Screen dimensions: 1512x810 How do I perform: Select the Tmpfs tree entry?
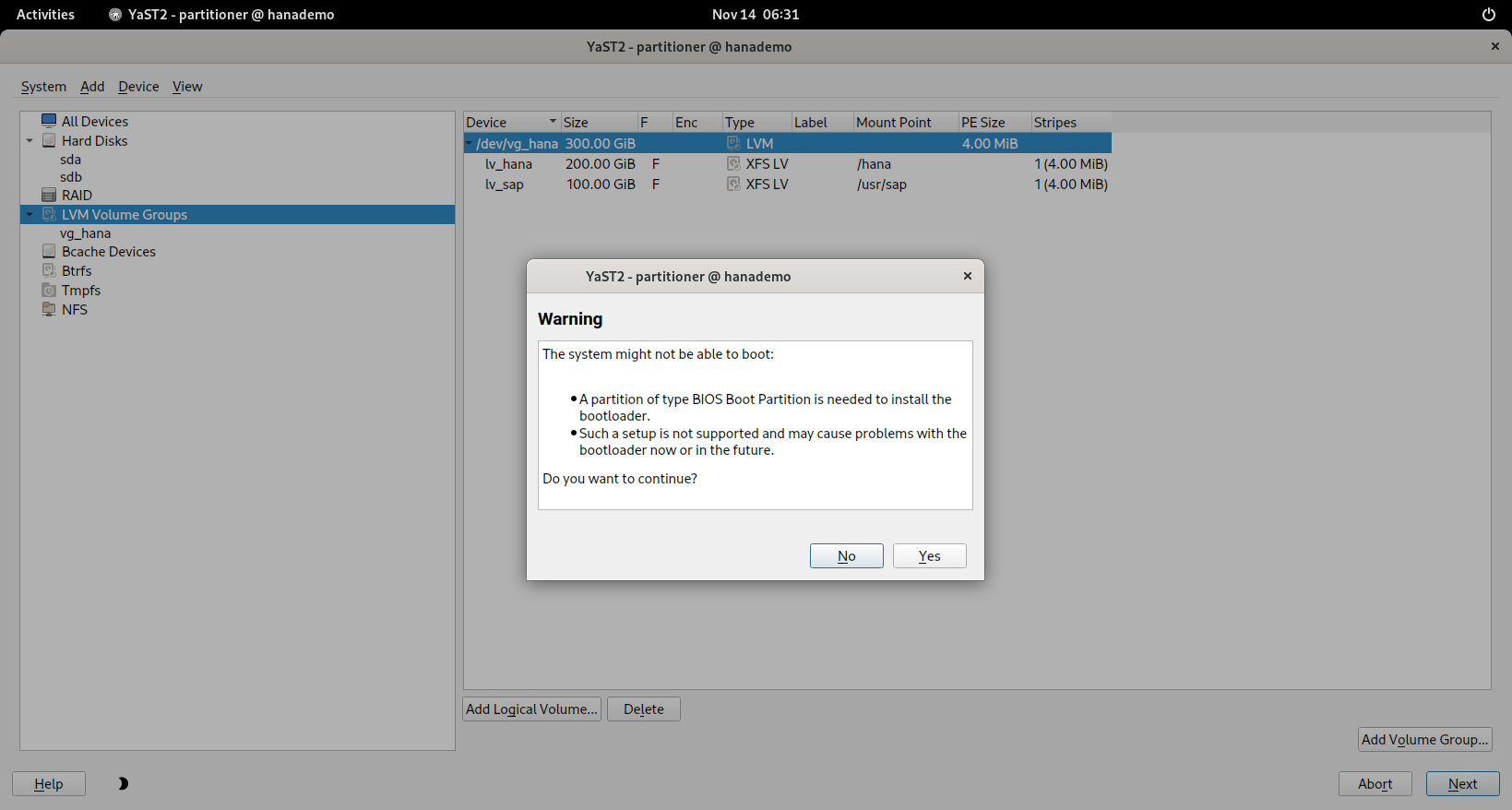coord(81,290)
